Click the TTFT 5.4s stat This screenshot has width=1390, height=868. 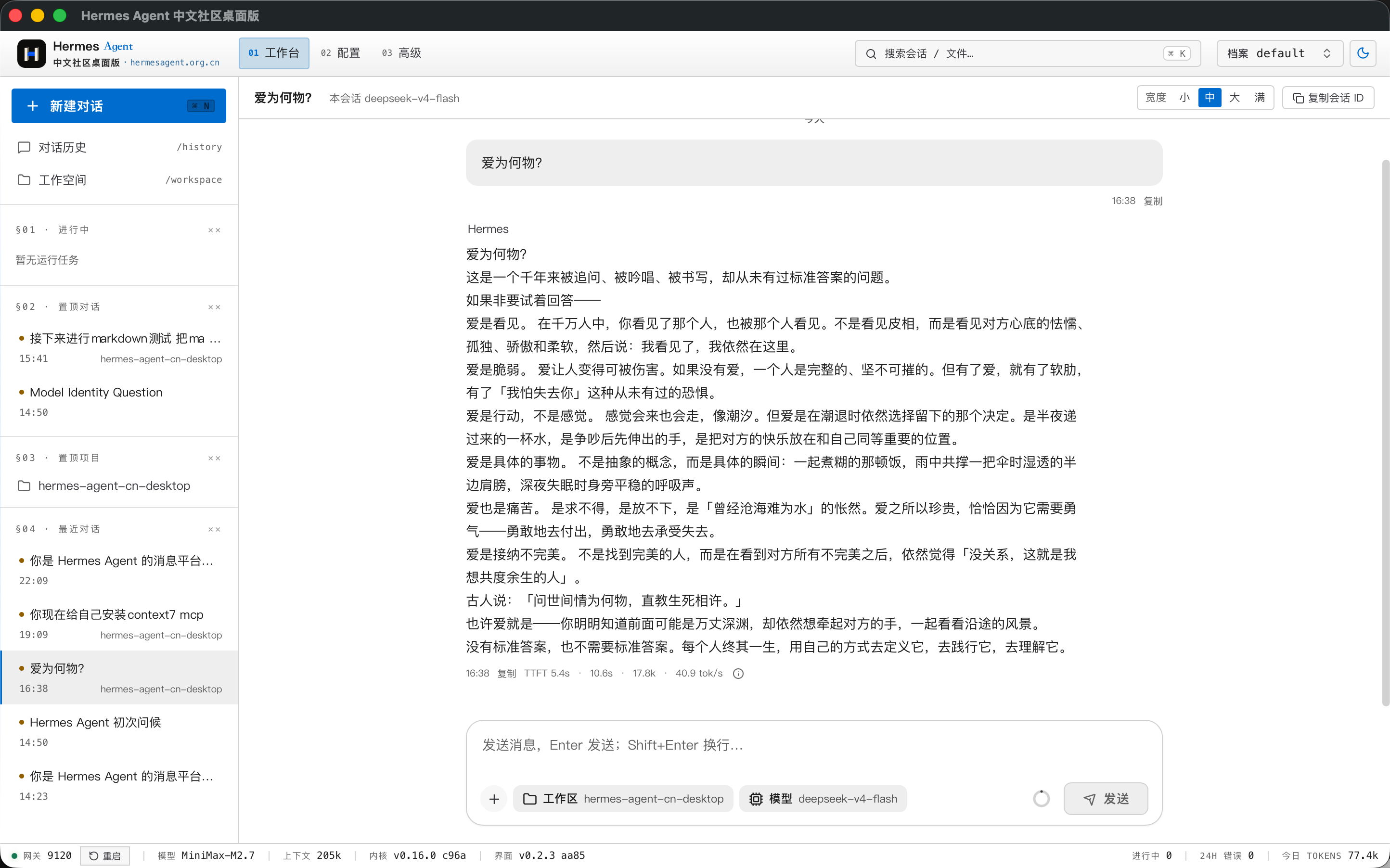click(547, 674)
